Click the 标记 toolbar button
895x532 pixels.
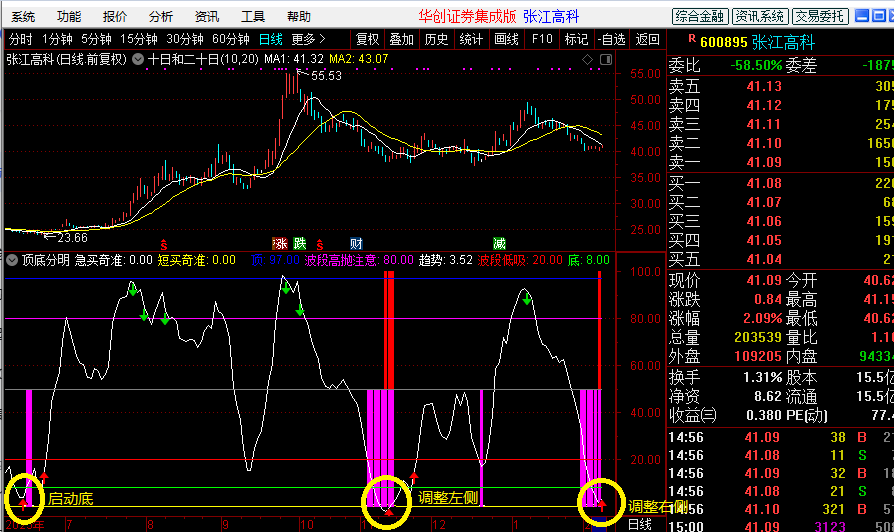576,39
